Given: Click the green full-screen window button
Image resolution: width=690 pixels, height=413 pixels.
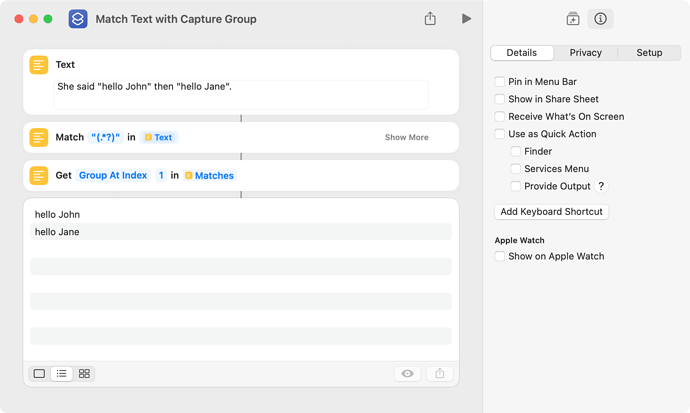Looking at the screenshot, I should pos(48,19).
